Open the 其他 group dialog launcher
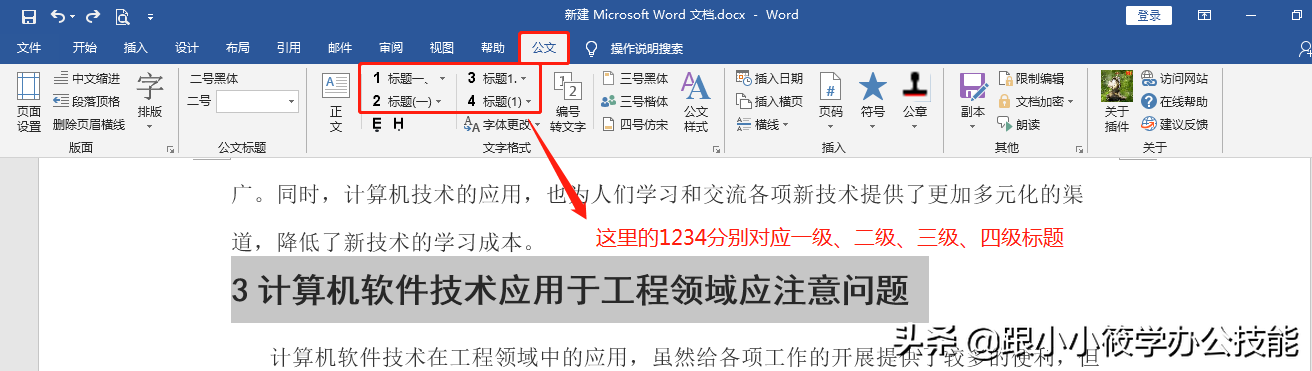Screen dimensions: 1312x371 [x=1079, y=149]
